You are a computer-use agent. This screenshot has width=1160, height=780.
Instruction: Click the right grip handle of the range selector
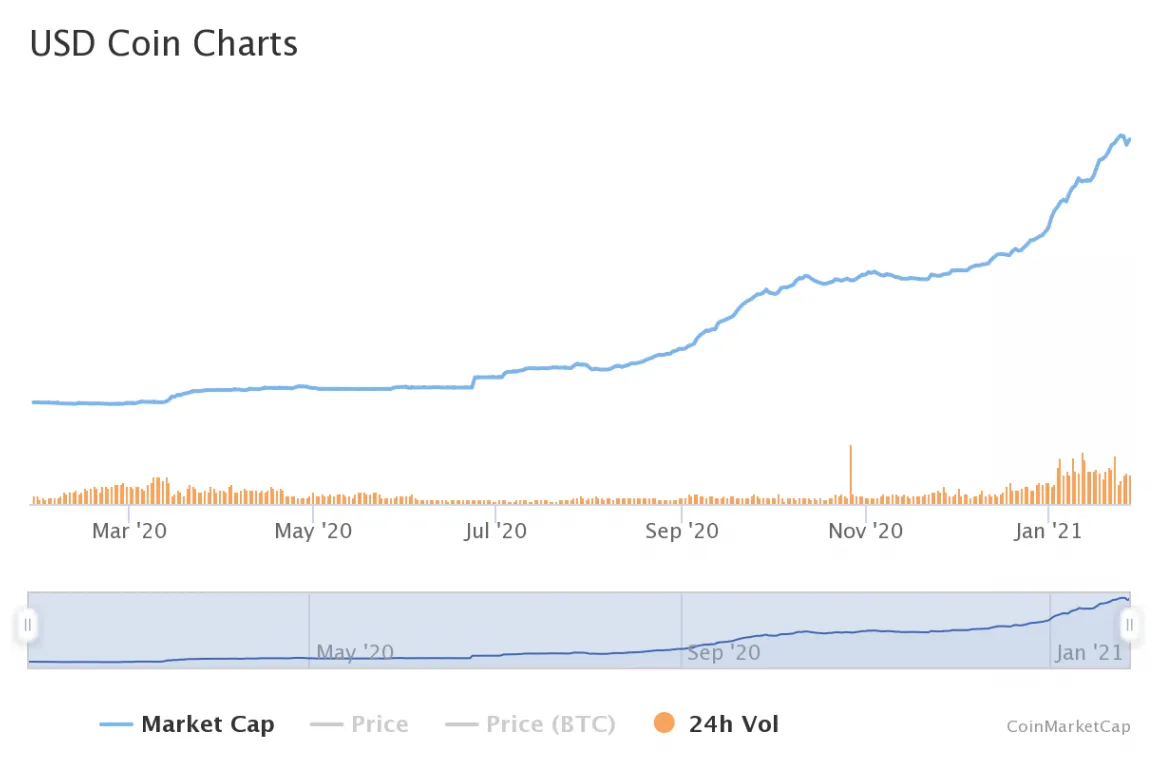(1130, 624)
